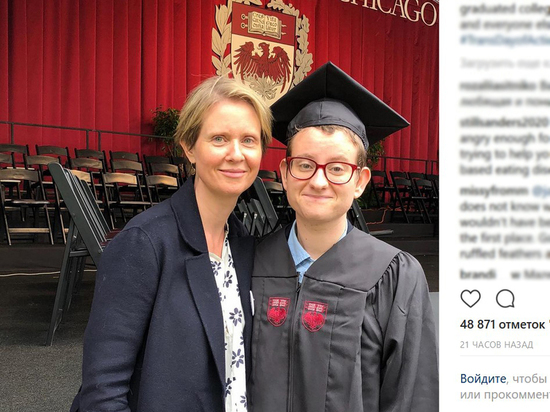Open the 48 871 likes list
Image resolution: width=550 pixels, height=412 pixels.
pyautogui.click(x=504, y=325)
